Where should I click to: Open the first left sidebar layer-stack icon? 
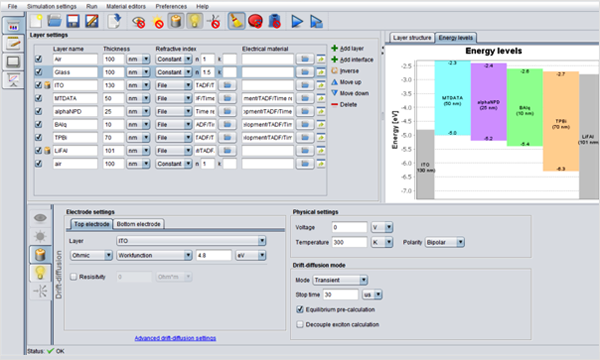click(x=13, y=26)
